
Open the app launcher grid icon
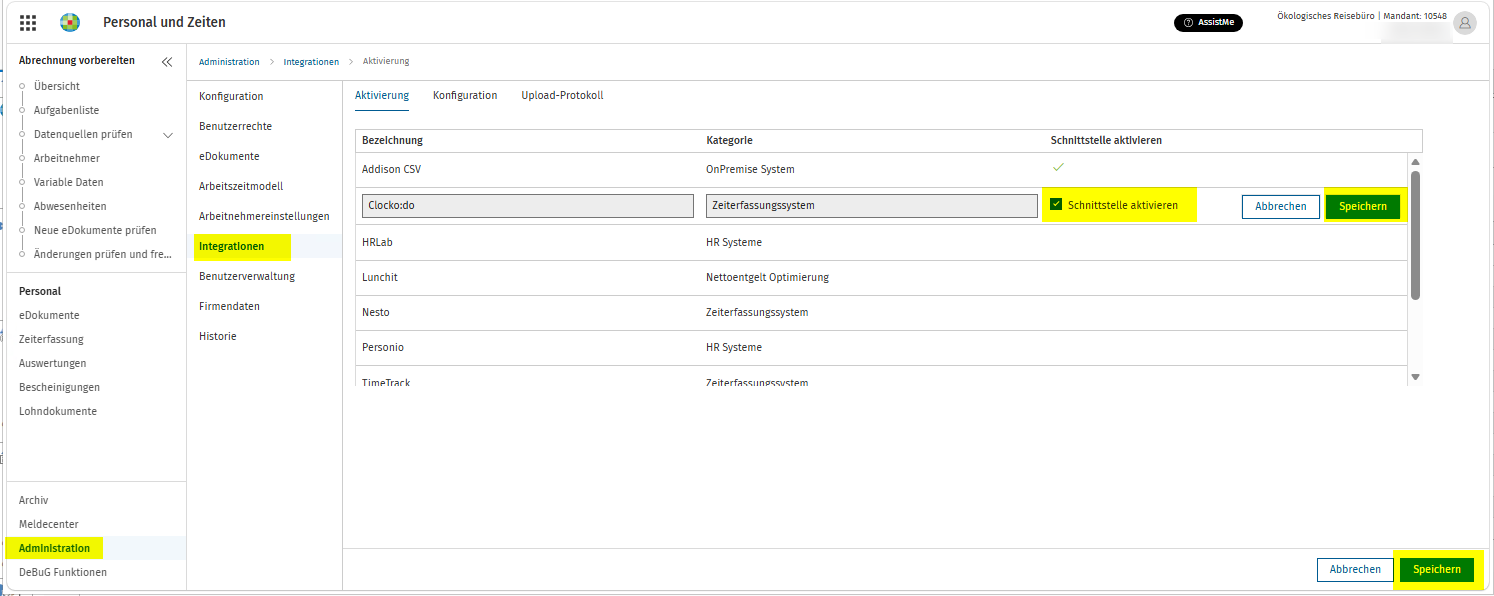click(28, 22)
